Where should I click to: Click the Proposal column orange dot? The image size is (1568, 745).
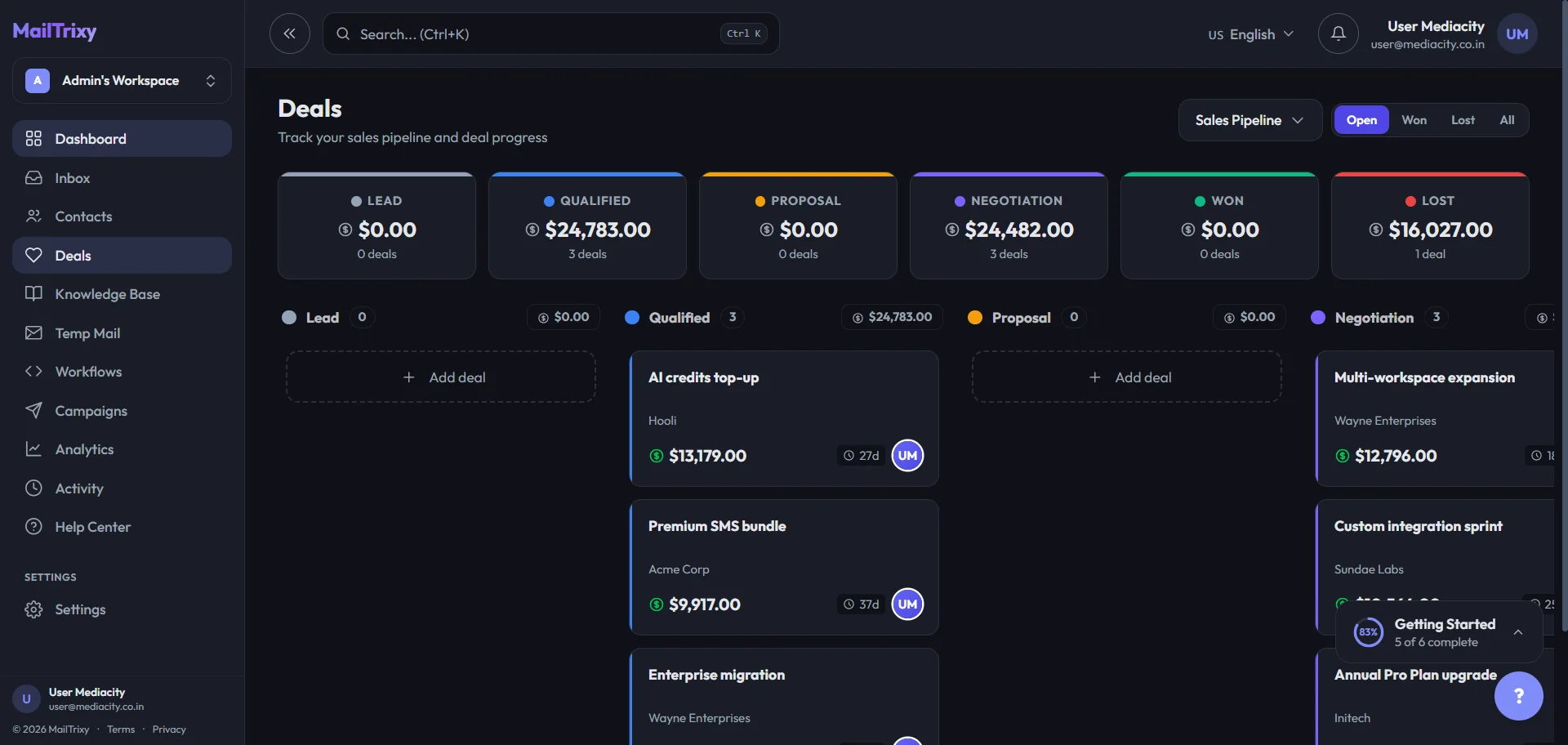(975, 318)
